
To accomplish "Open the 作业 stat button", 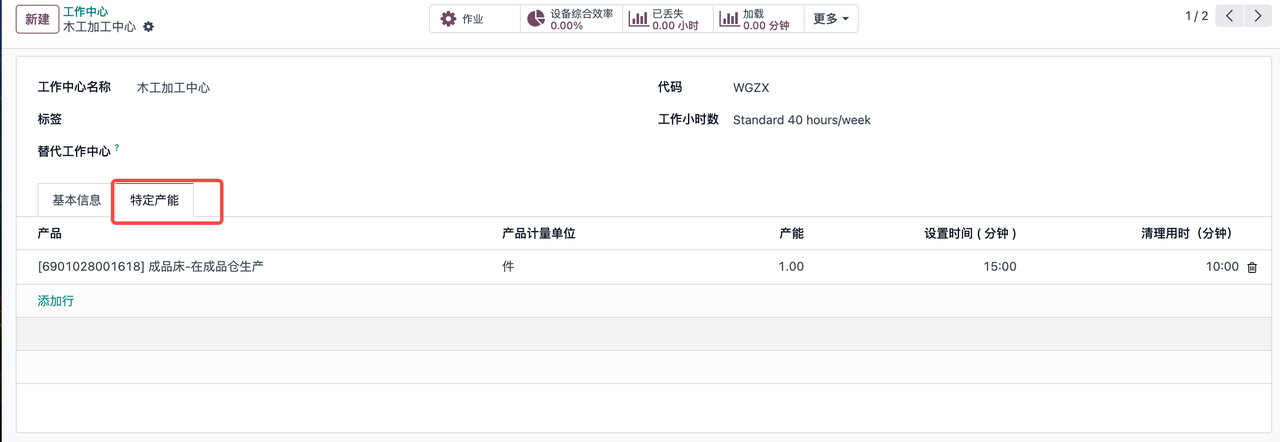I will (x=475, y=19).
